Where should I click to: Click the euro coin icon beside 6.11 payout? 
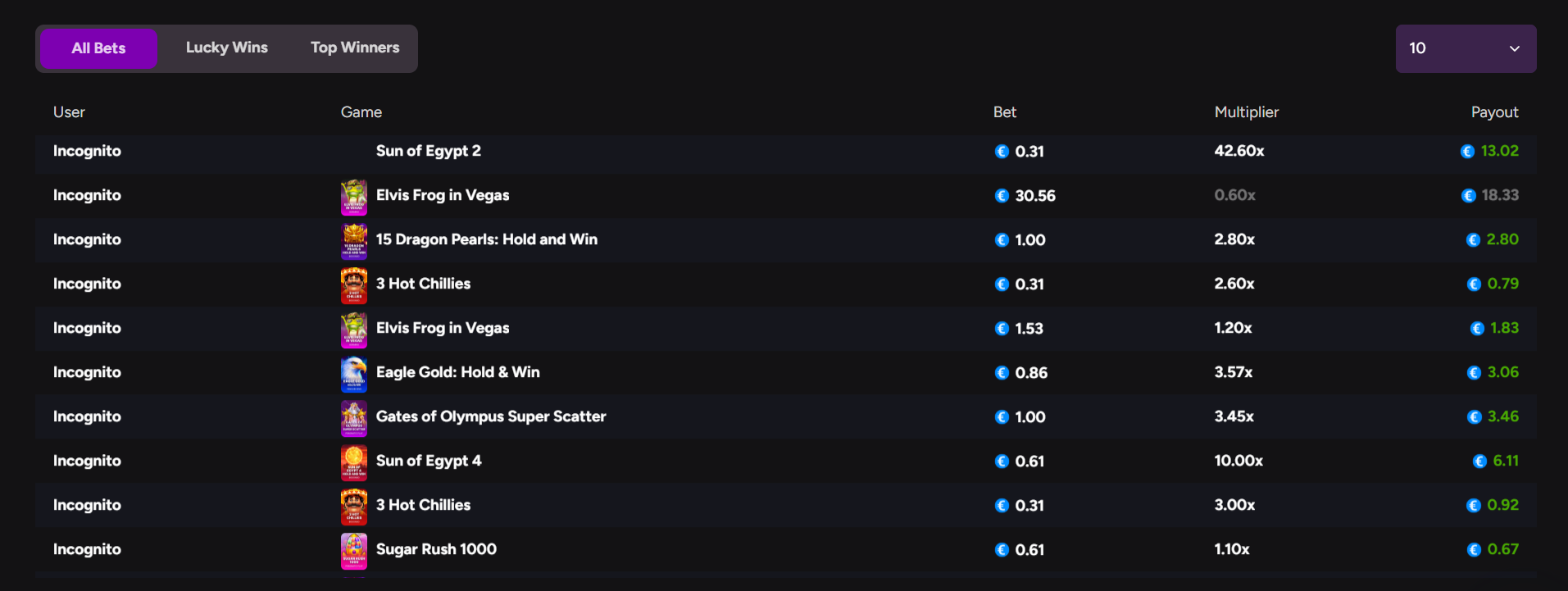tap(1479, 461)
